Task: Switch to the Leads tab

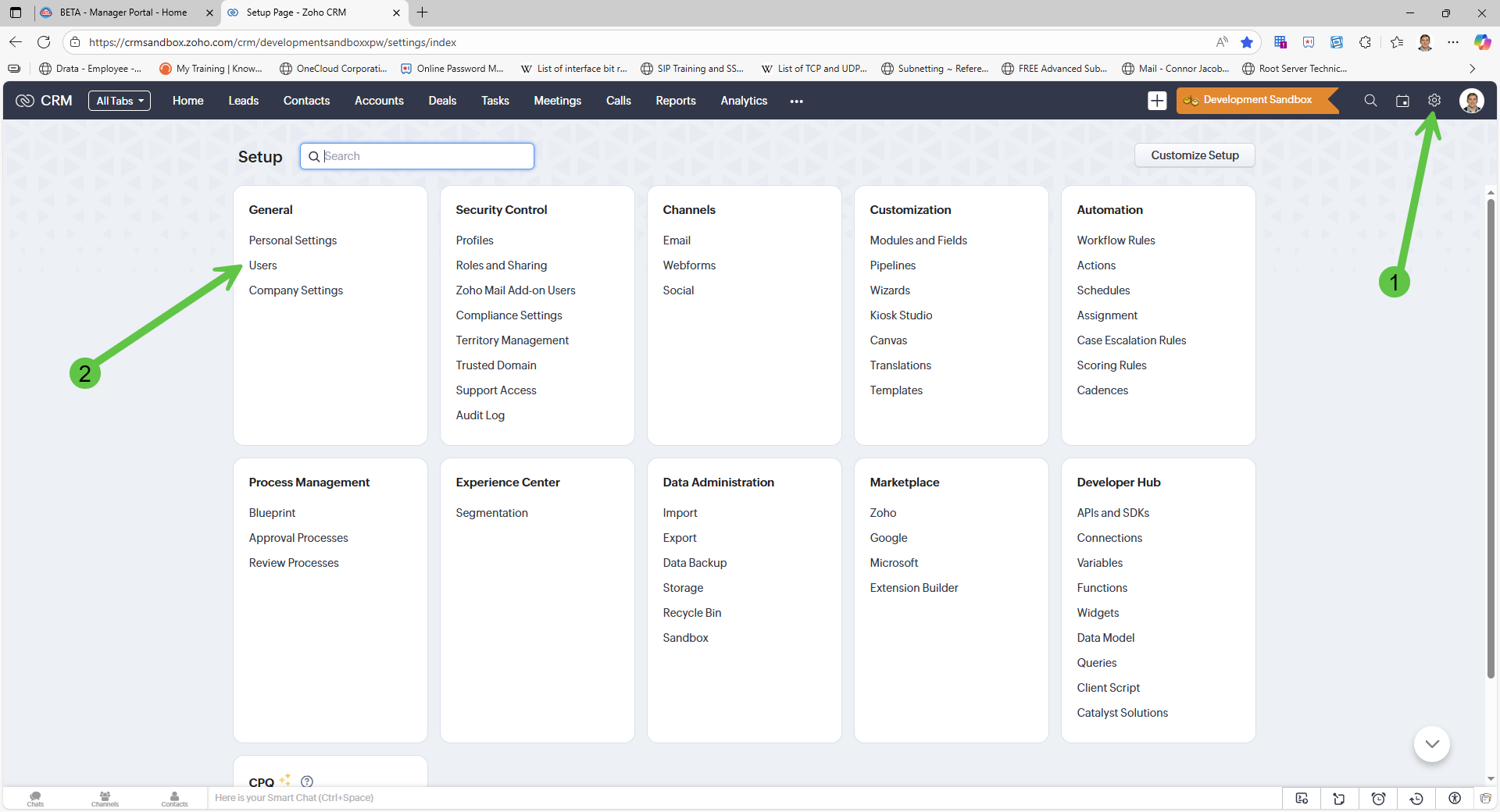Action: coord(243,101)
